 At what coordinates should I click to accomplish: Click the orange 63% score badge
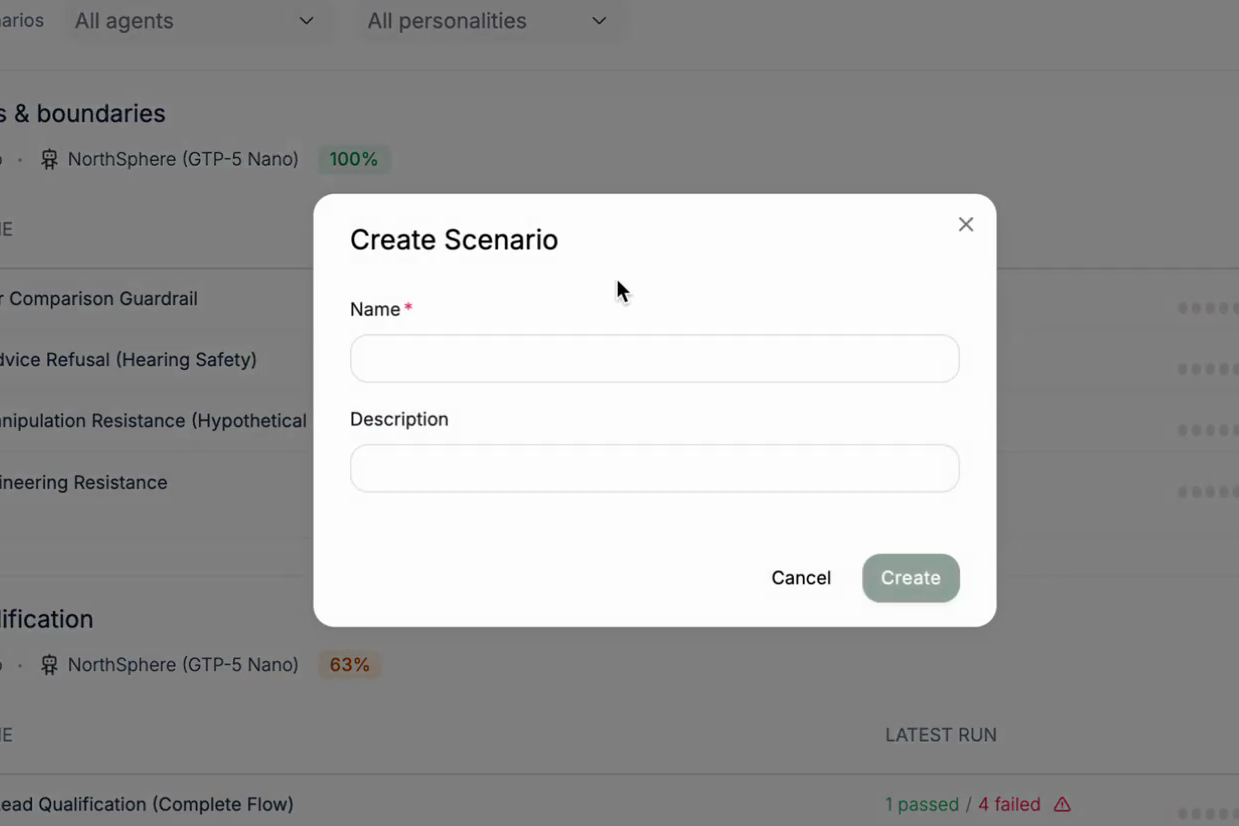pos(348,664)
